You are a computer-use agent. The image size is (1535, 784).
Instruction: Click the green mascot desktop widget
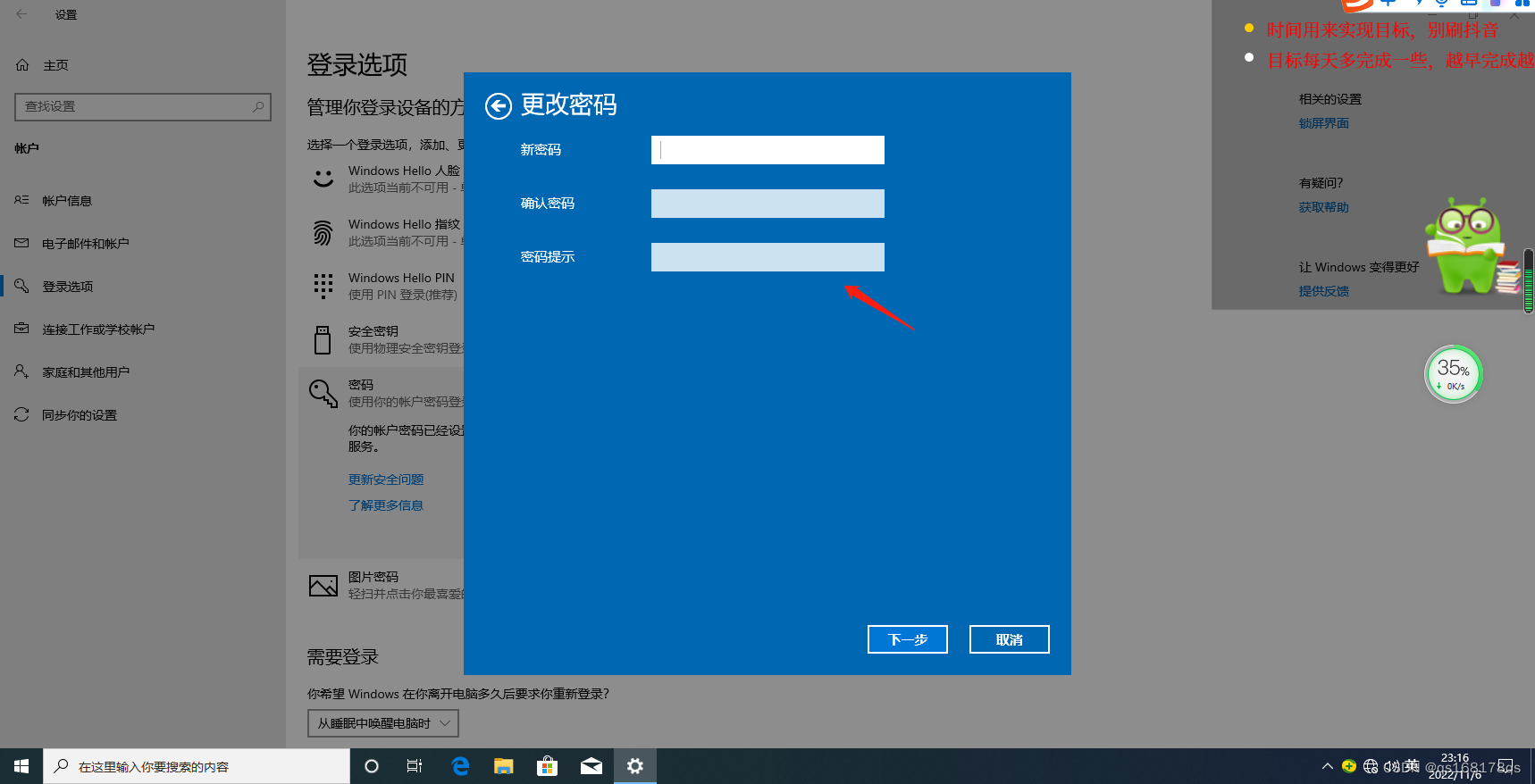click(1470, 246)
